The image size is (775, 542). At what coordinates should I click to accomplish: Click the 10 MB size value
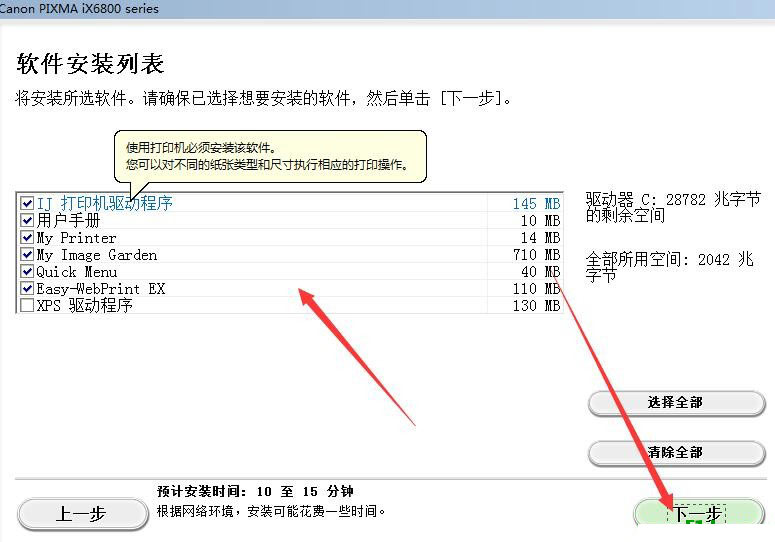click(x=540, y=220)
